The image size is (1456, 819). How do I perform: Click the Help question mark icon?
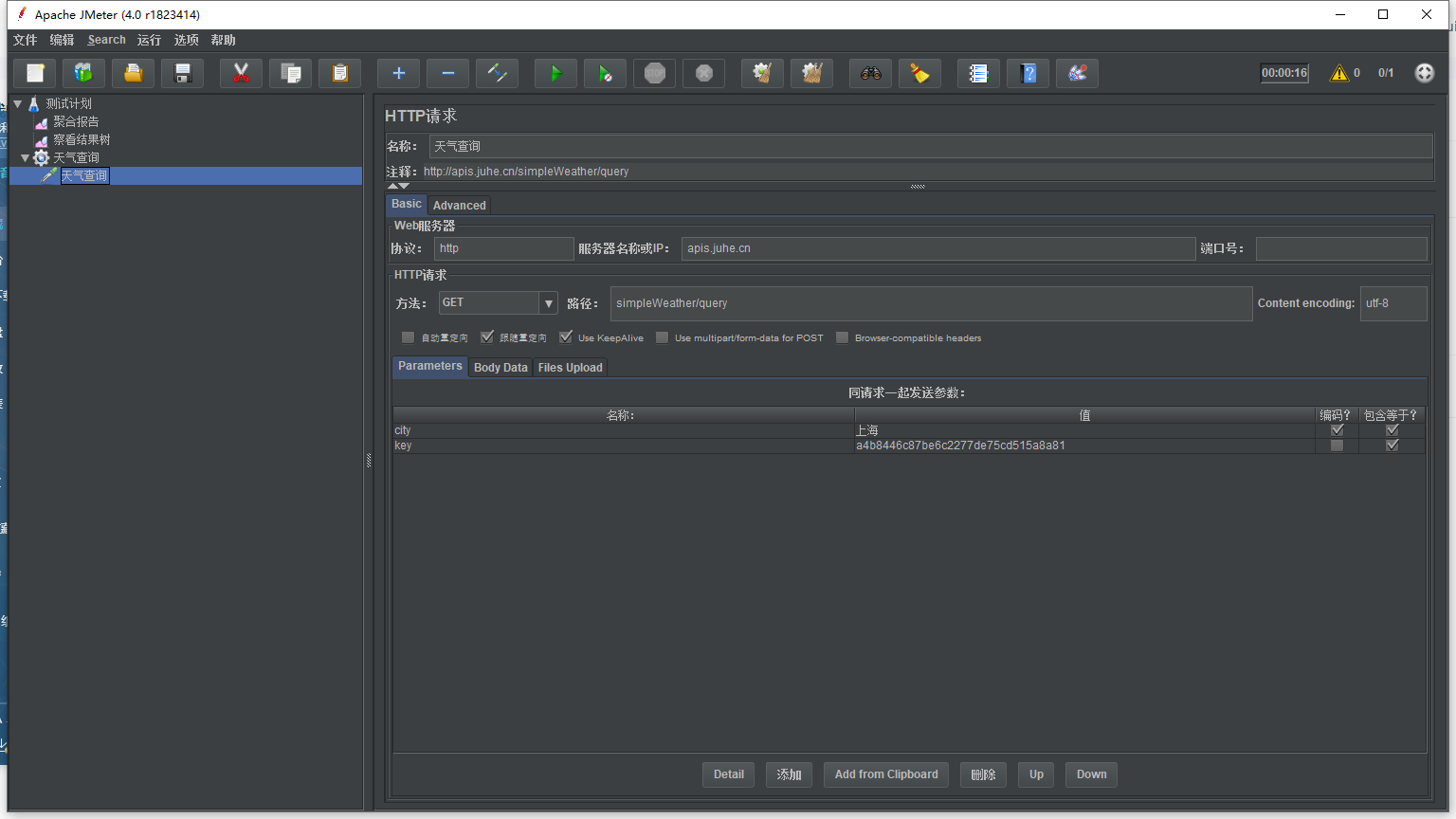tap(1028, 73)
